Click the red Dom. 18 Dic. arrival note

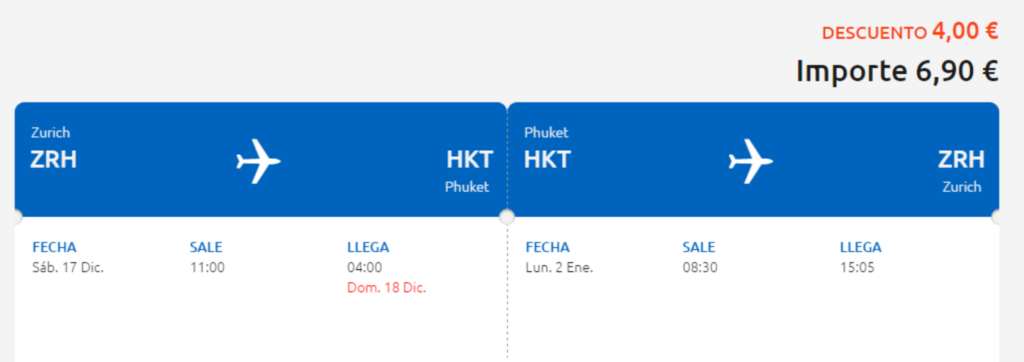[387, 288]
